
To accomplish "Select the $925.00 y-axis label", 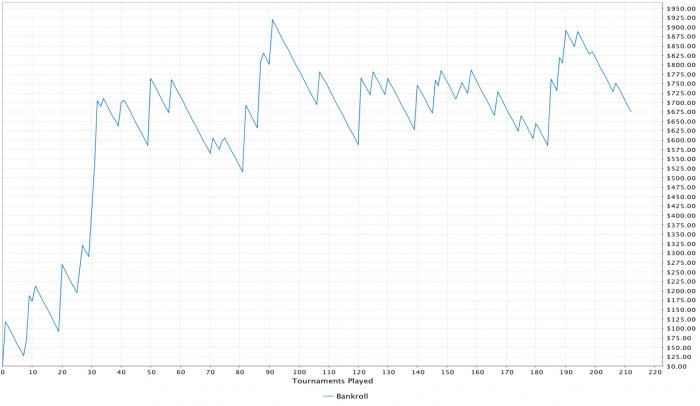I will pyautogui.click(x=681, y=18).
